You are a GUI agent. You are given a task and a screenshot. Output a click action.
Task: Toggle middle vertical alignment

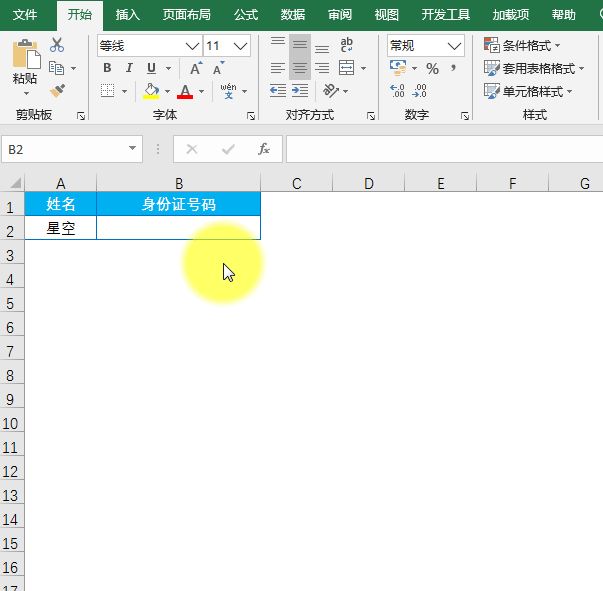coord(300,45)
